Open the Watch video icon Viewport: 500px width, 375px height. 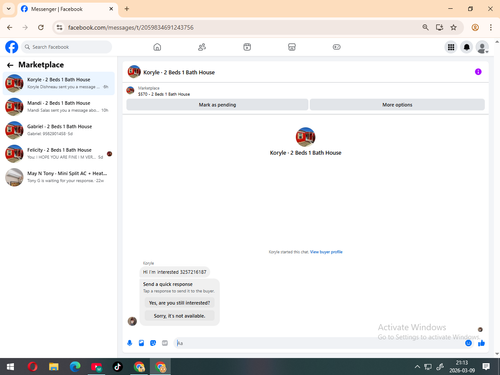pos(247,47)
